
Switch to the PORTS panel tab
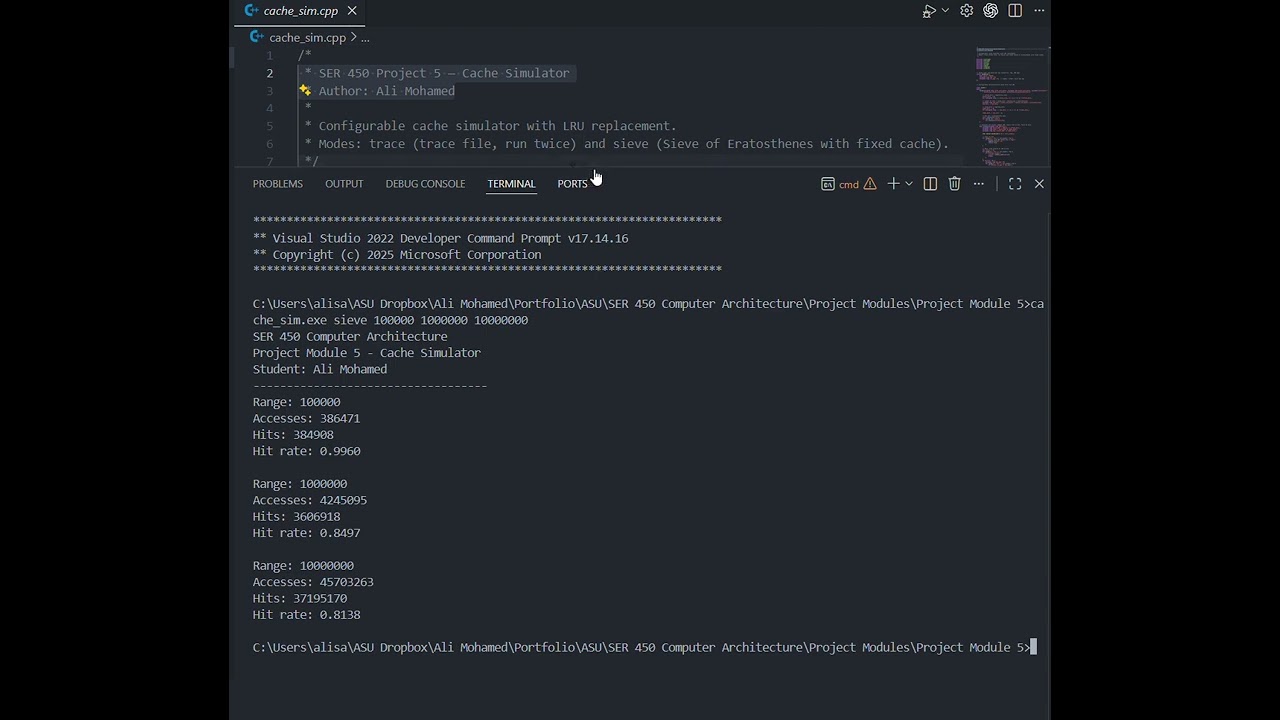pyautogui.click(x=572, y=184)
